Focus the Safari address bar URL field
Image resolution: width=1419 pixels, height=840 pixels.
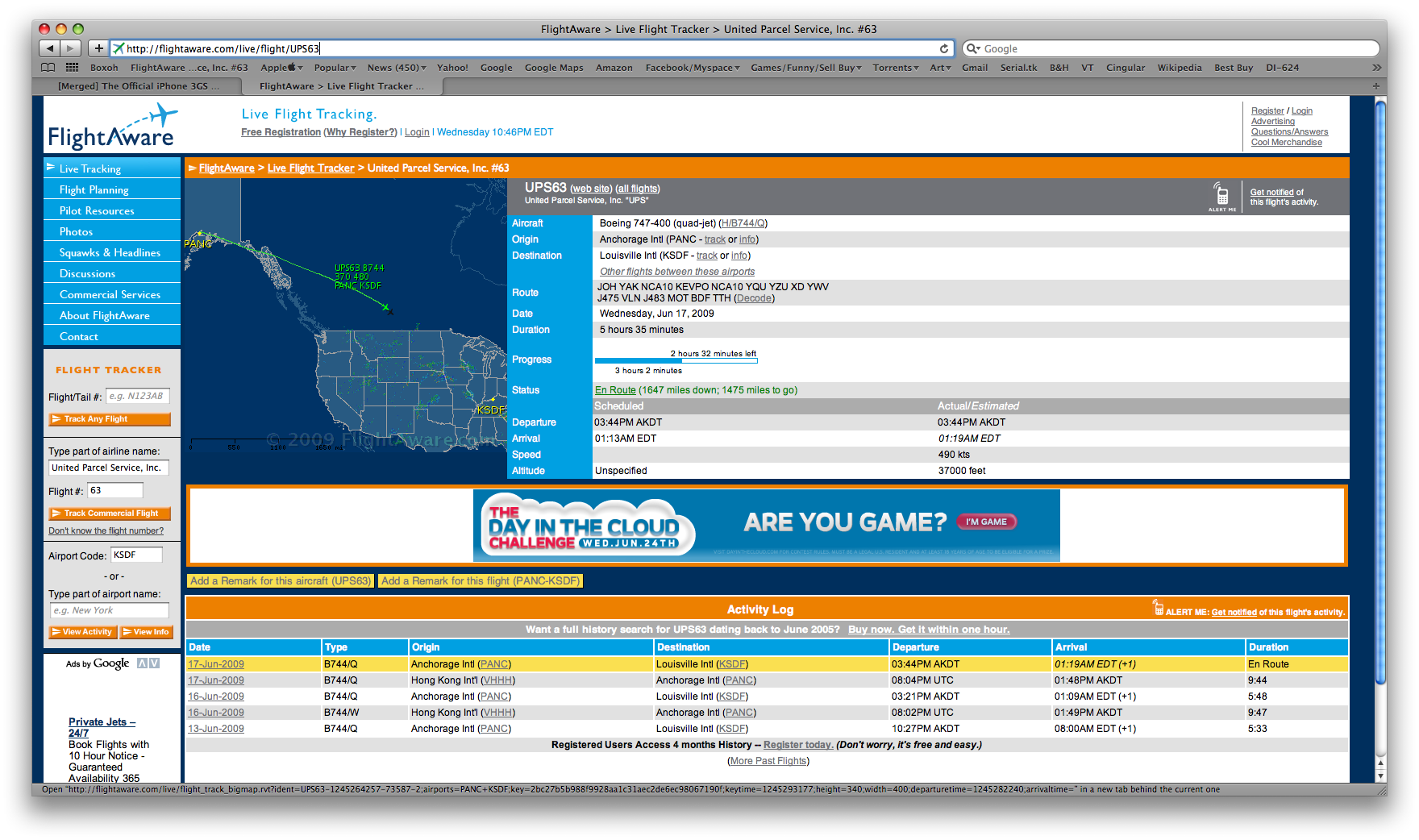[x=532, y=48]
